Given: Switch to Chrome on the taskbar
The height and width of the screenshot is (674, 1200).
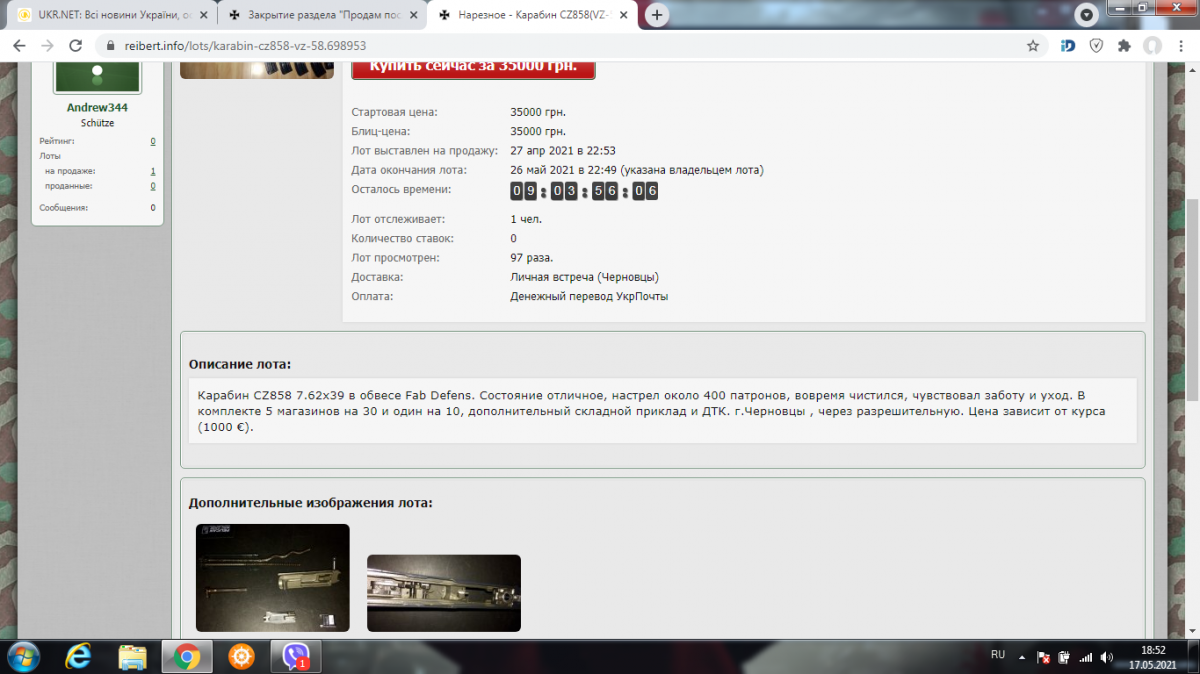Looking at the screenshot, I should tap(186, 657).
